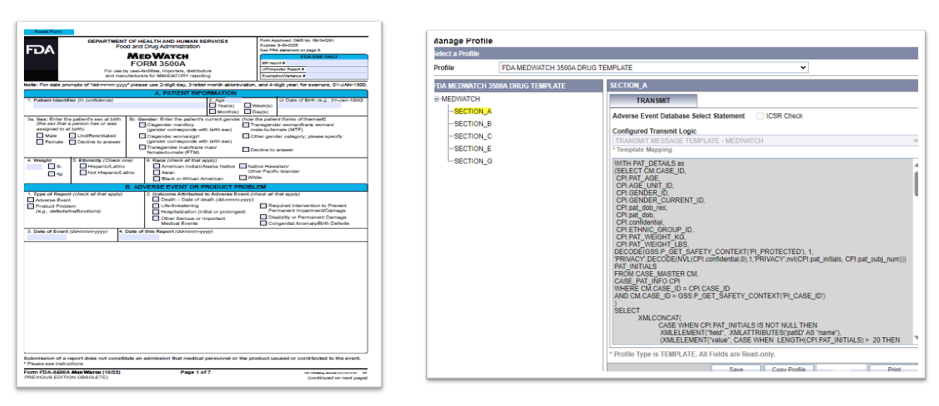Click the Exemption/Variance # field
The height and width of the screenshot is (406, 939).
337,76
